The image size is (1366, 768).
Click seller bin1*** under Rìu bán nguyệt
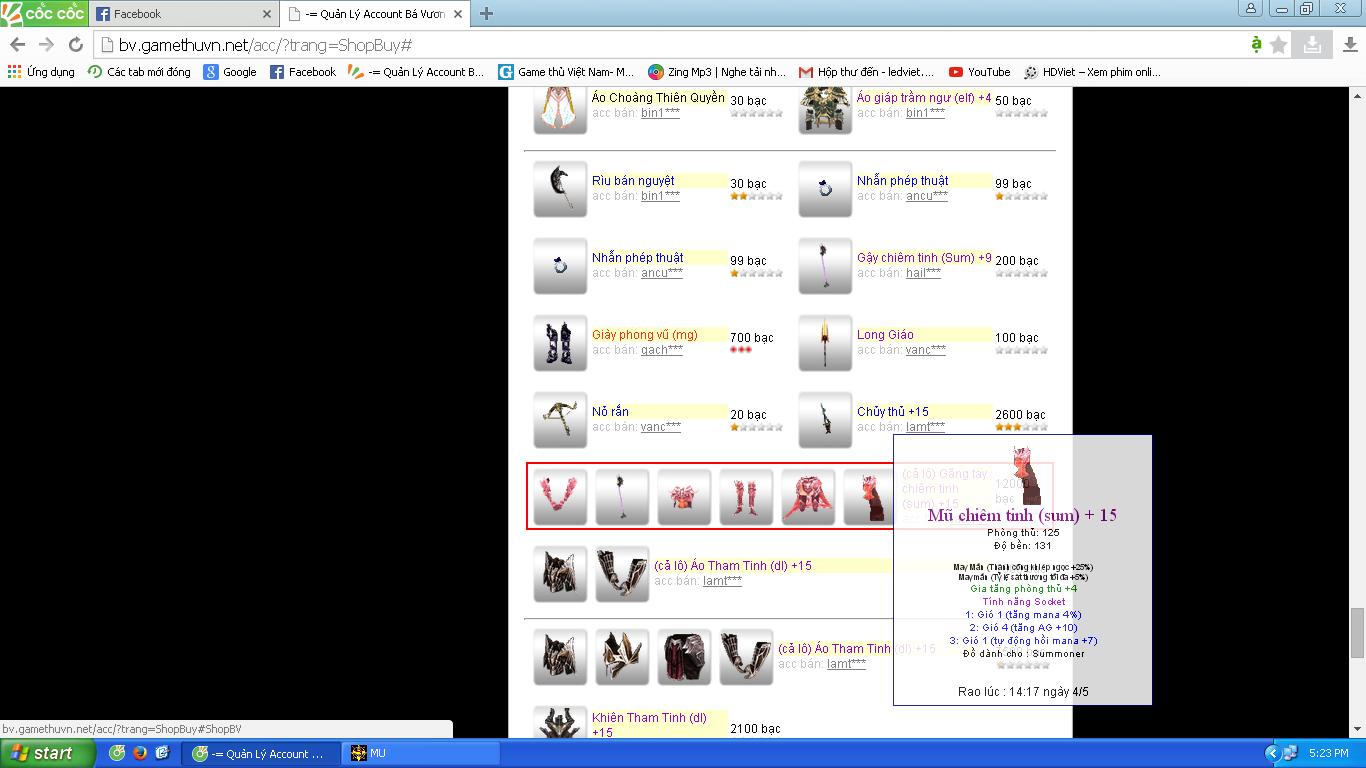(x=660, y=196)
